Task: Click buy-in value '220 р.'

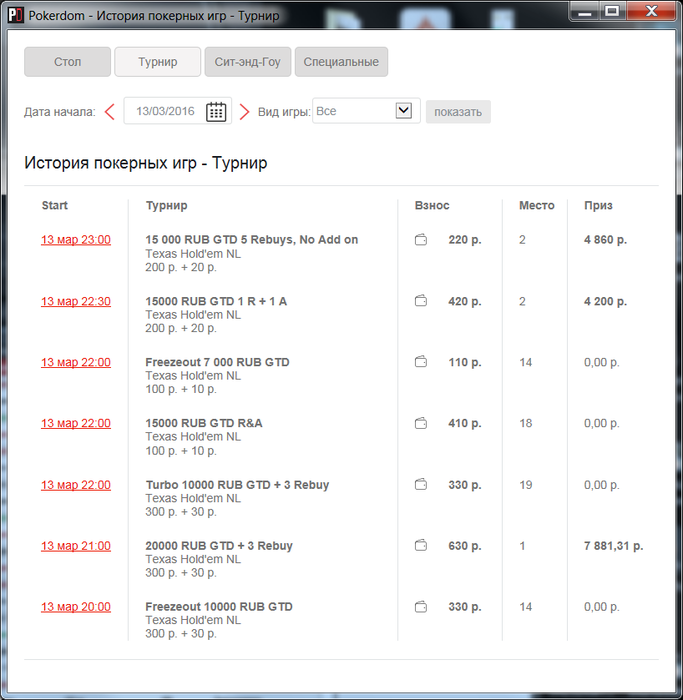Action: click(465, 240)
